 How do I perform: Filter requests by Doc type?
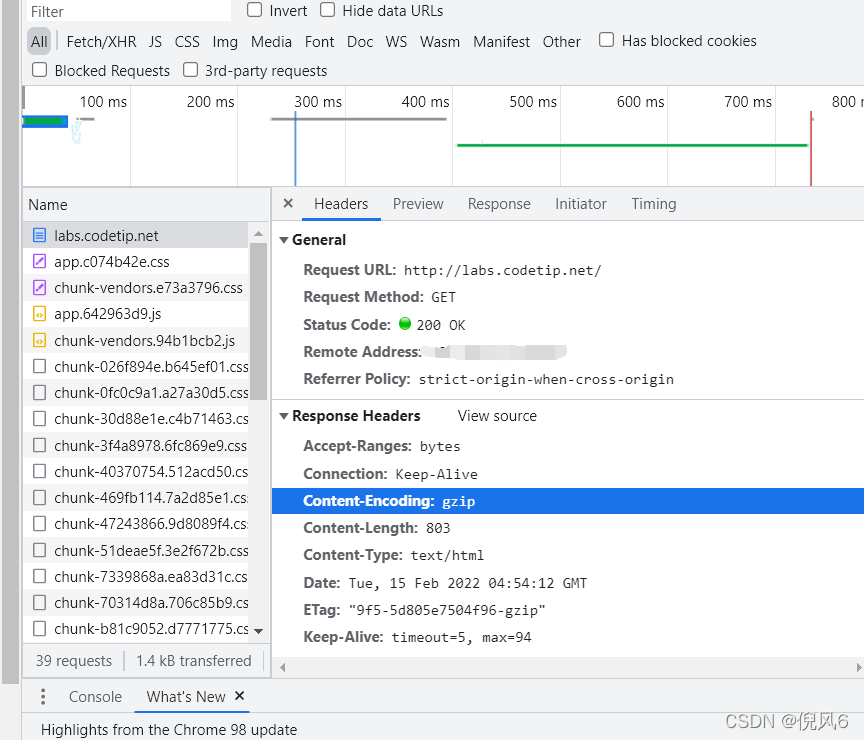(360, 41)
